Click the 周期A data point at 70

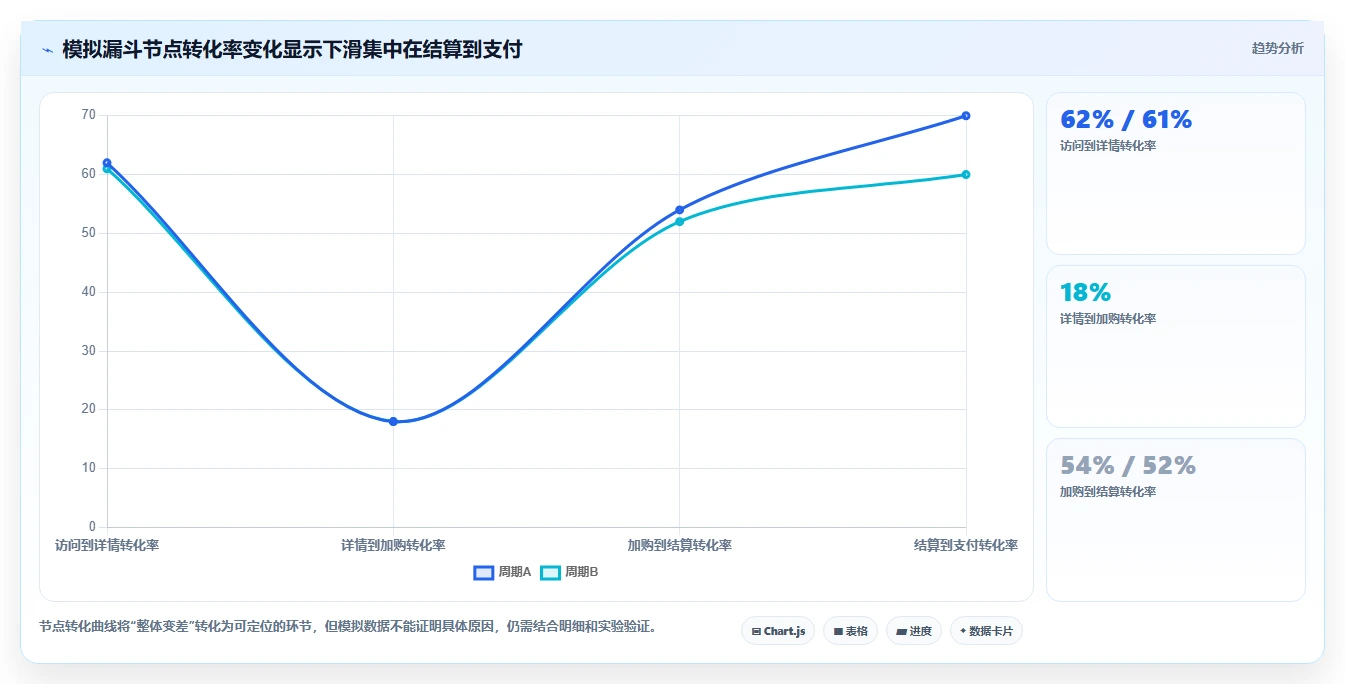pos(966,116)
